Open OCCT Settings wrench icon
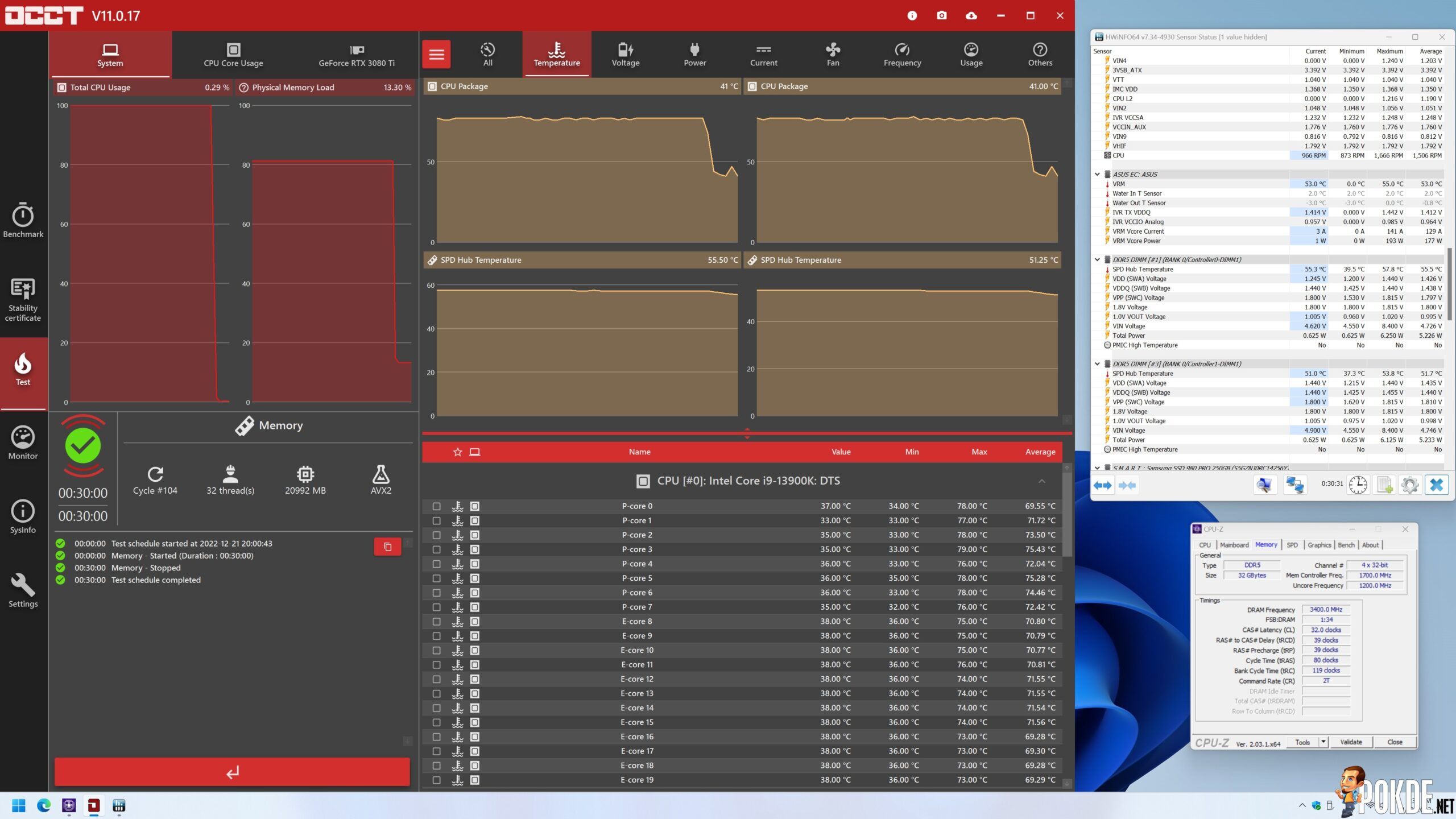1456x819 pixels. (23, 591)
